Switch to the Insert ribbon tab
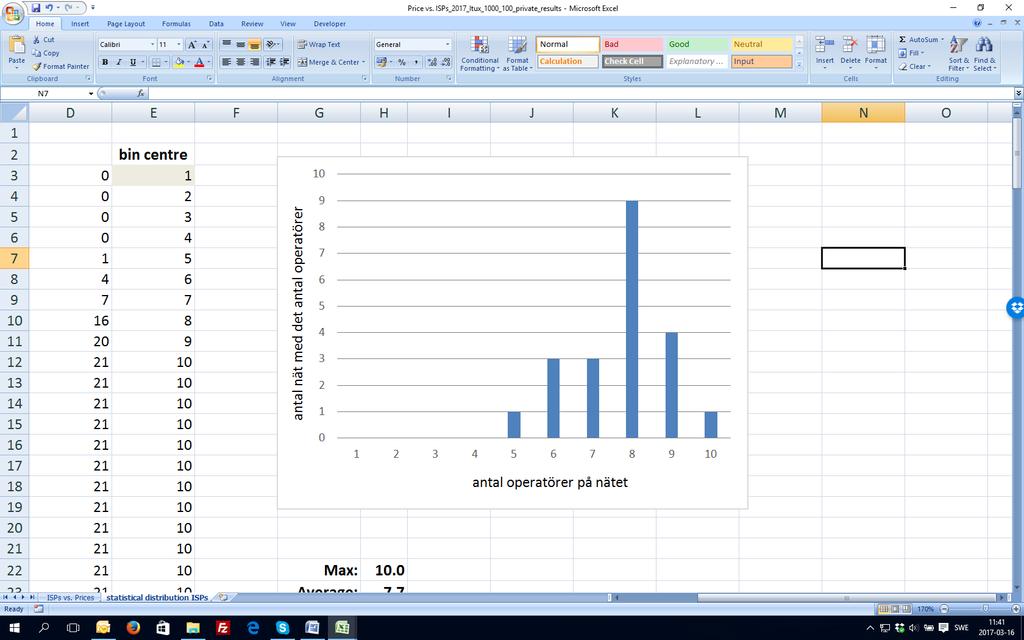The image size is (1024, 640). (80, 24)
